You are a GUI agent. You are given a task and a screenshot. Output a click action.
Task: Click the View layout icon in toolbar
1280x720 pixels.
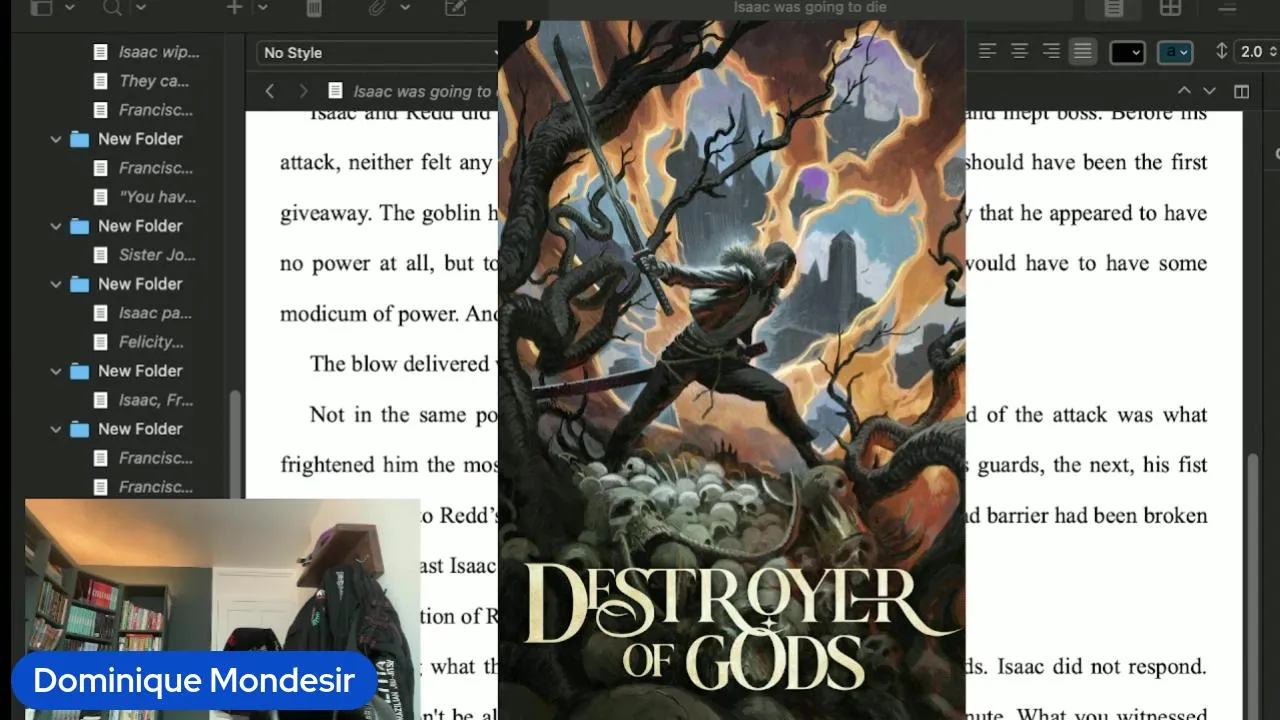pyautogui.click(x=41, y=8)
